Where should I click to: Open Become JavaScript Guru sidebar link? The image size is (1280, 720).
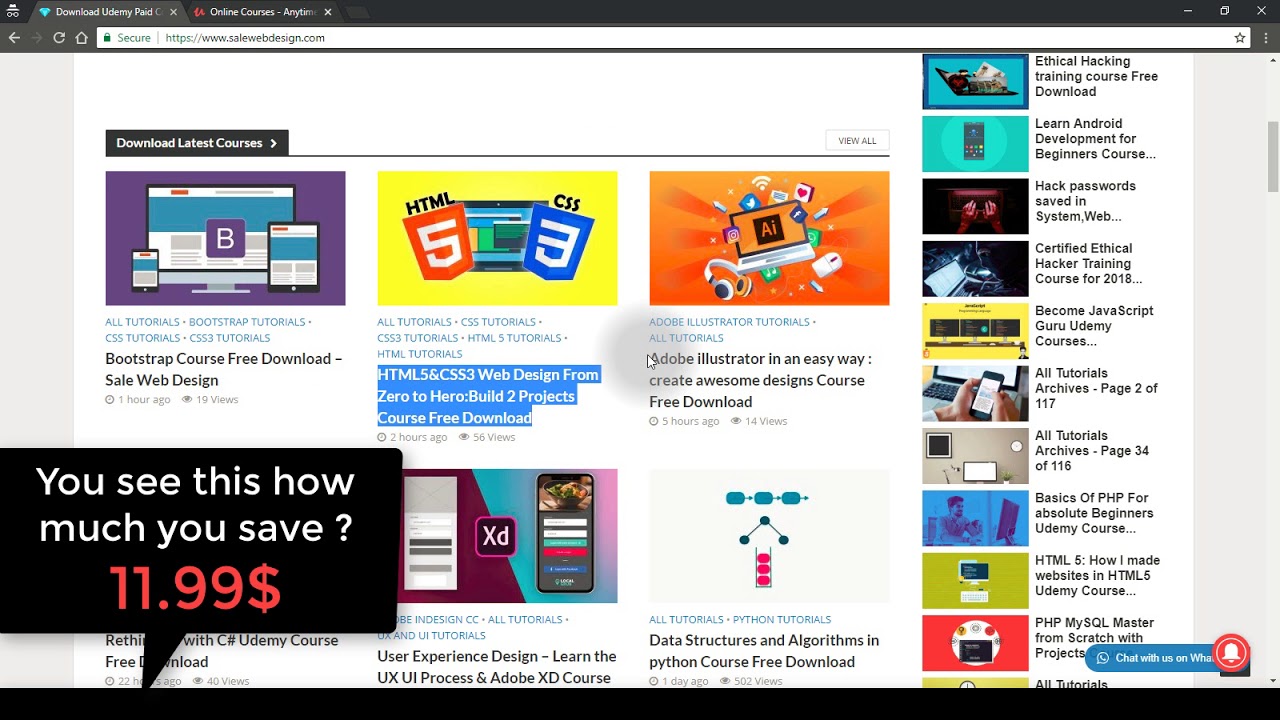click(x=1094, y=326)
